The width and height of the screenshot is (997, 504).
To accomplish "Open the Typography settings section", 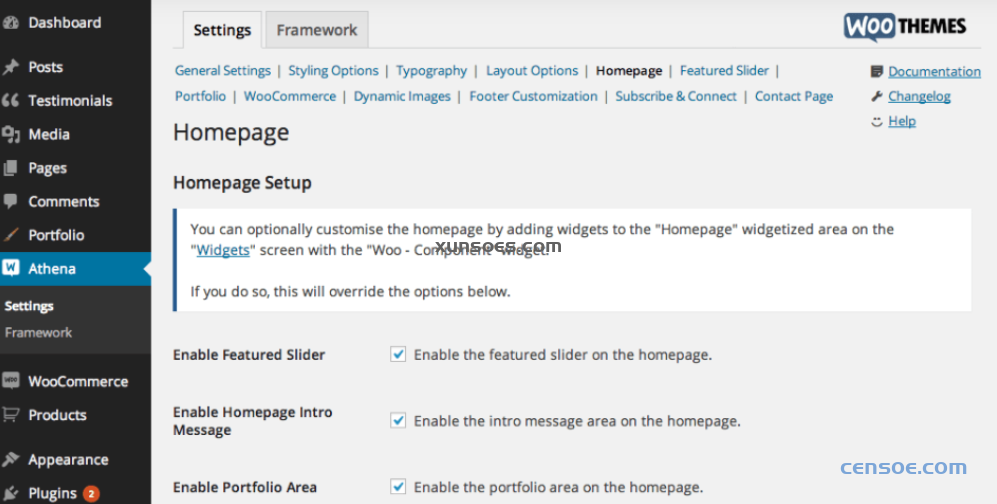I will pos(431,71).
